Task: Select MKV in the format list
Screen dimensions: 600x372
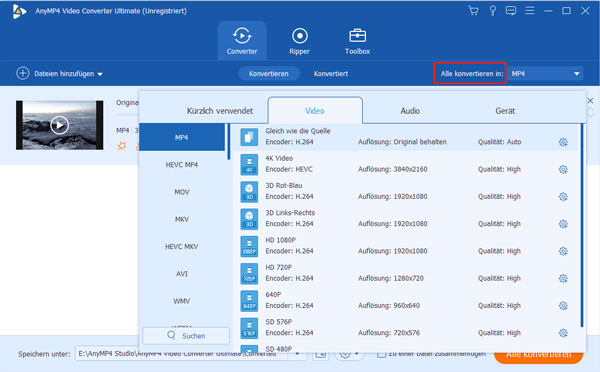Action: [182, 219]
